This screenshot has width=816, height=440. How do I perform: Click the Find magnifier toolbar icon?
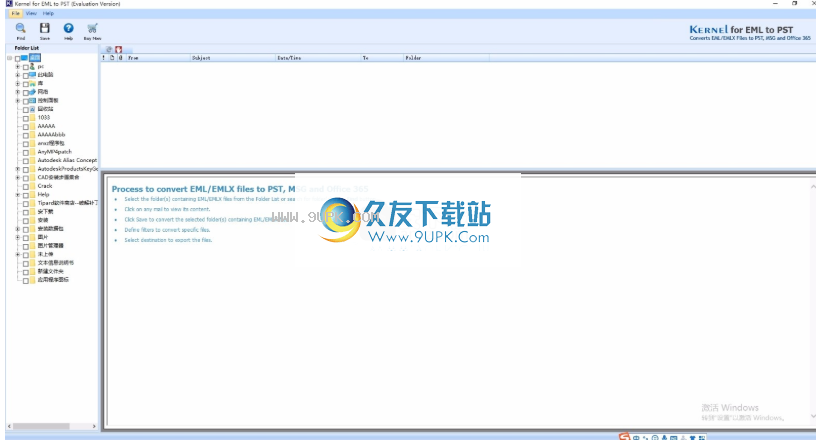(x=20, y=29)
